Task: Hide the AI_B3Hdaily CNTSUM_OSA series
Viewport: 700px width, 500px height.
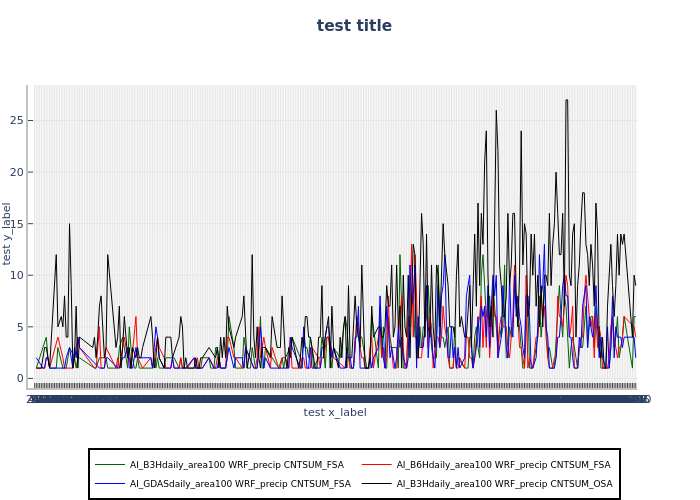Action: [x=504, y=483]
